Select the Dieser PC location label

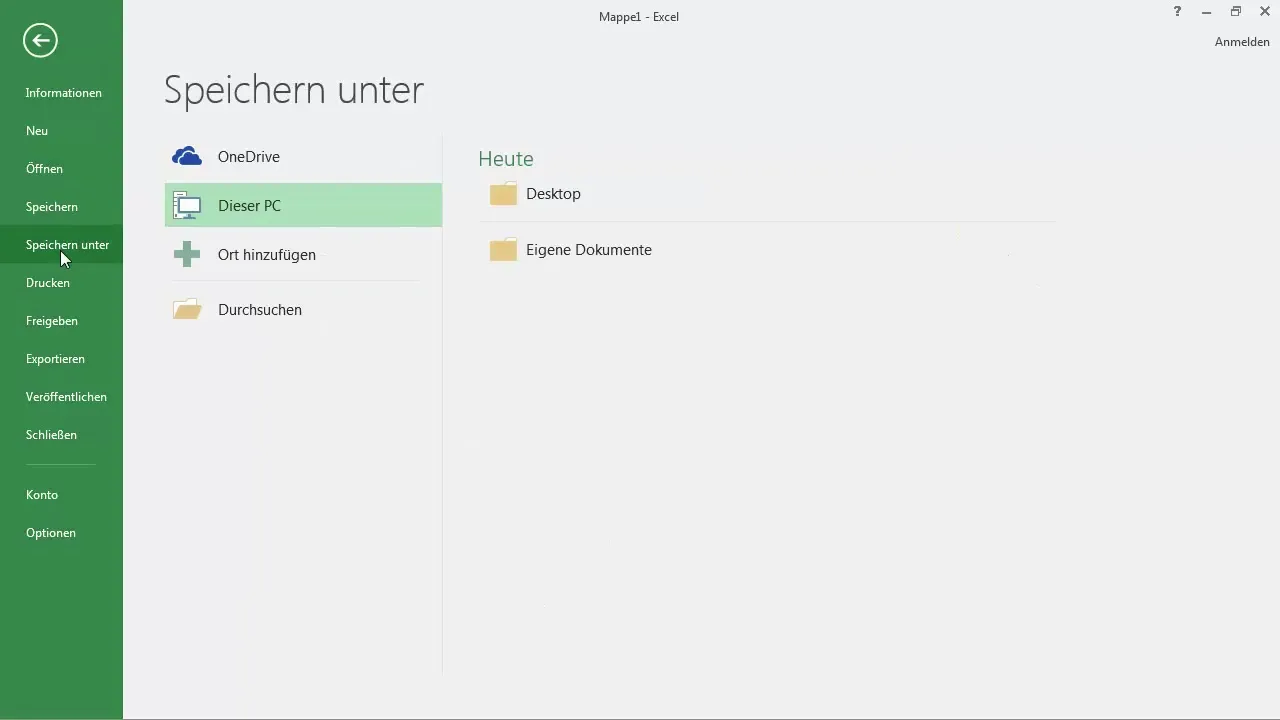pos(249,206)
